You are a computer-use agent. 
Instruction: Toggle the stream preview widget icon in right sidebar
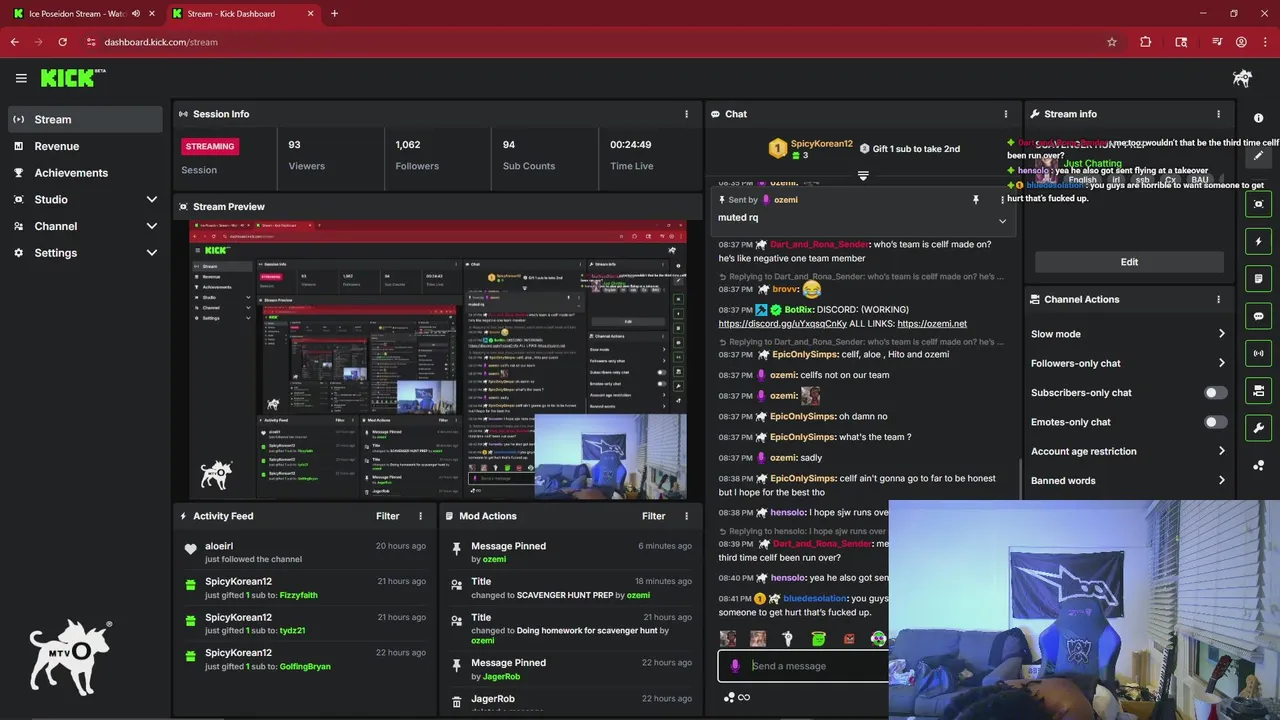(1258, 204)
